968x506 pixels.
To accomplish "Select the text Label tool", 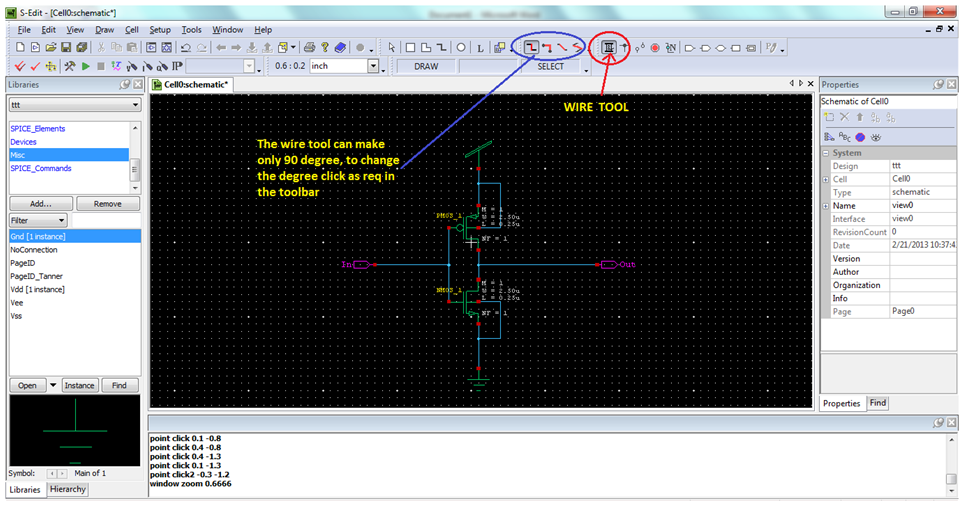I will coord(480,48).
